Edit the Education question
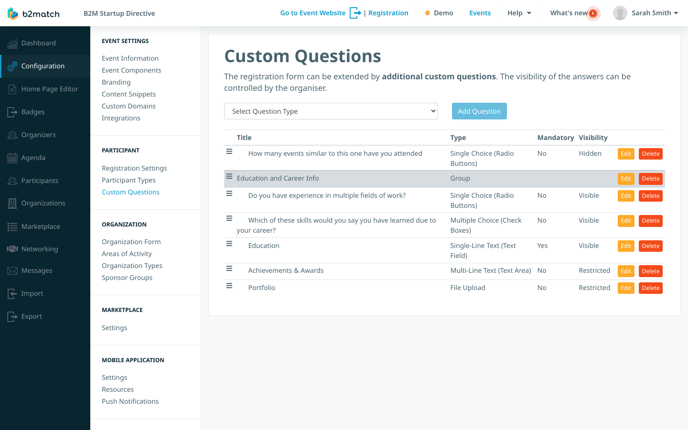 click(x=626, y=246)
